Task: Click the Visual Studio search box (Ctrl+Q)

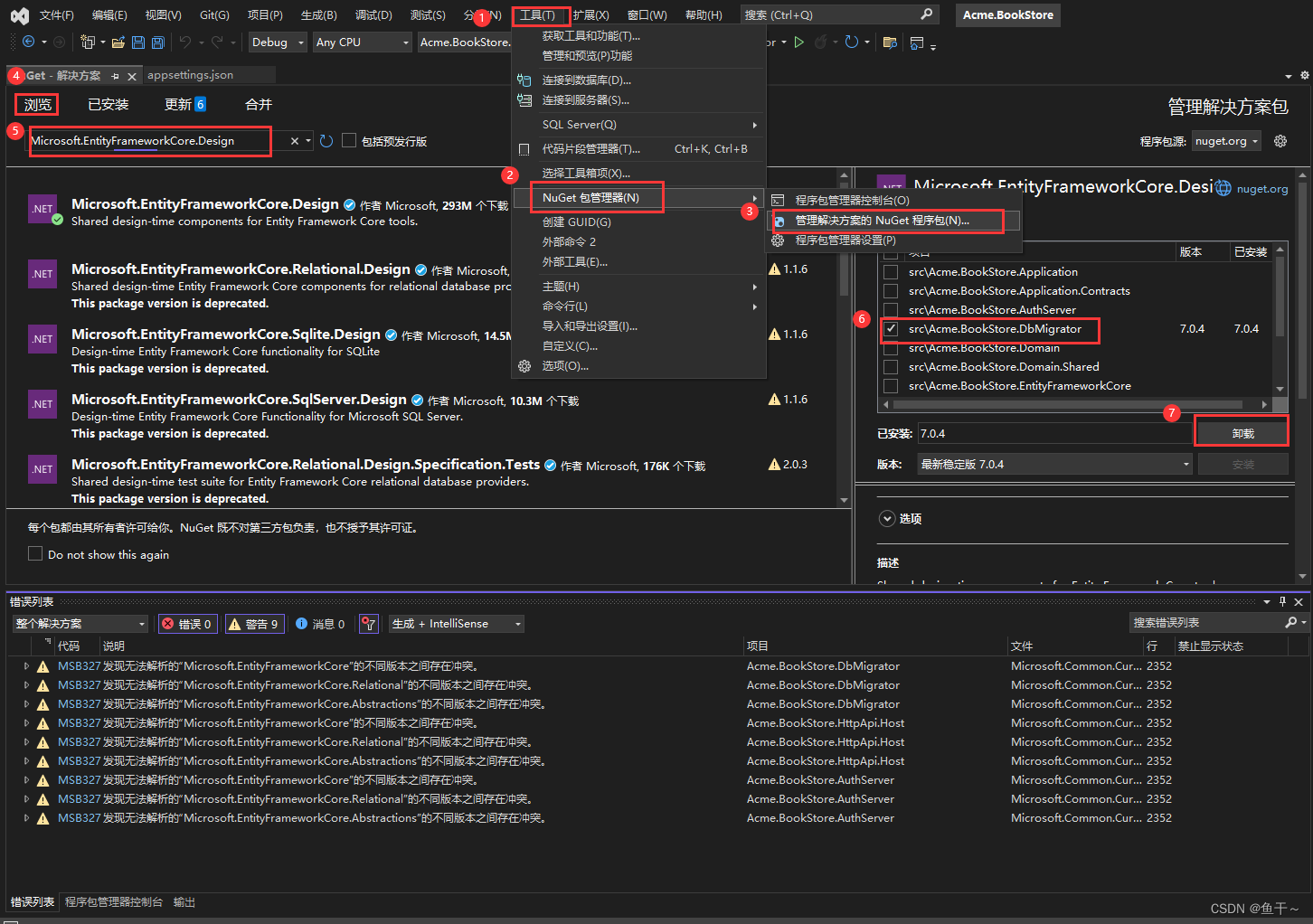Action: 839,15
